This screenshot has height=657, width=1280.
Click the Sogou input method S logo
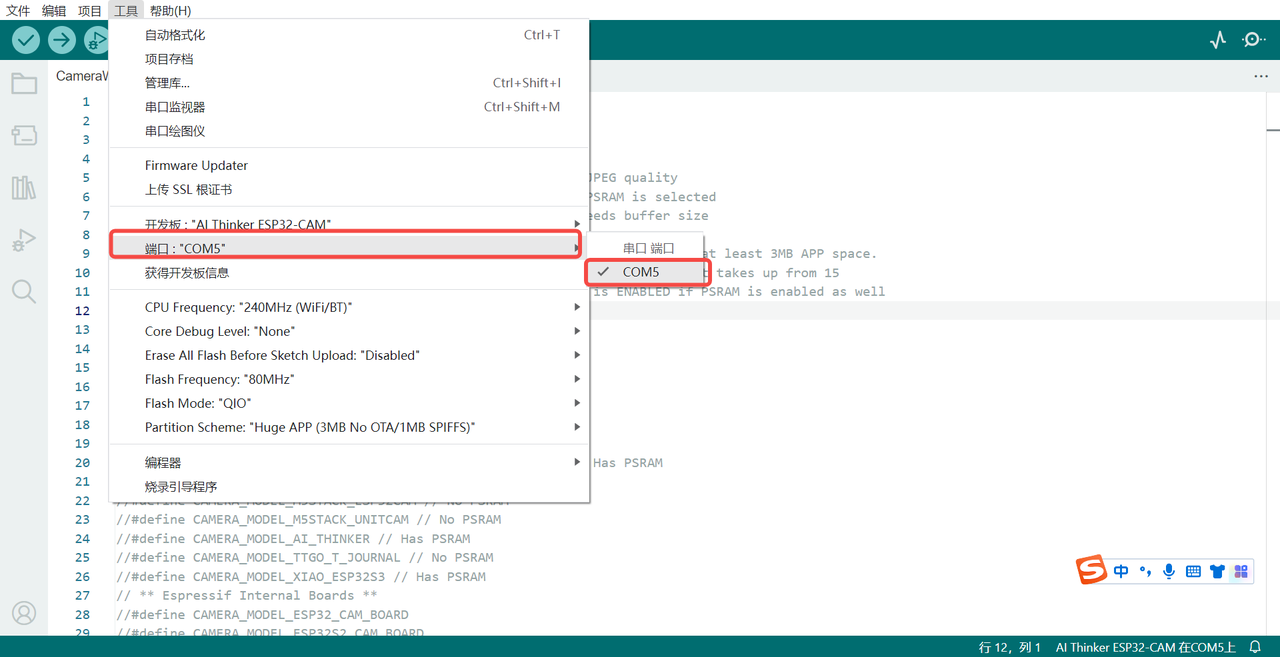pyautogui.click(x=1091, y=570)
